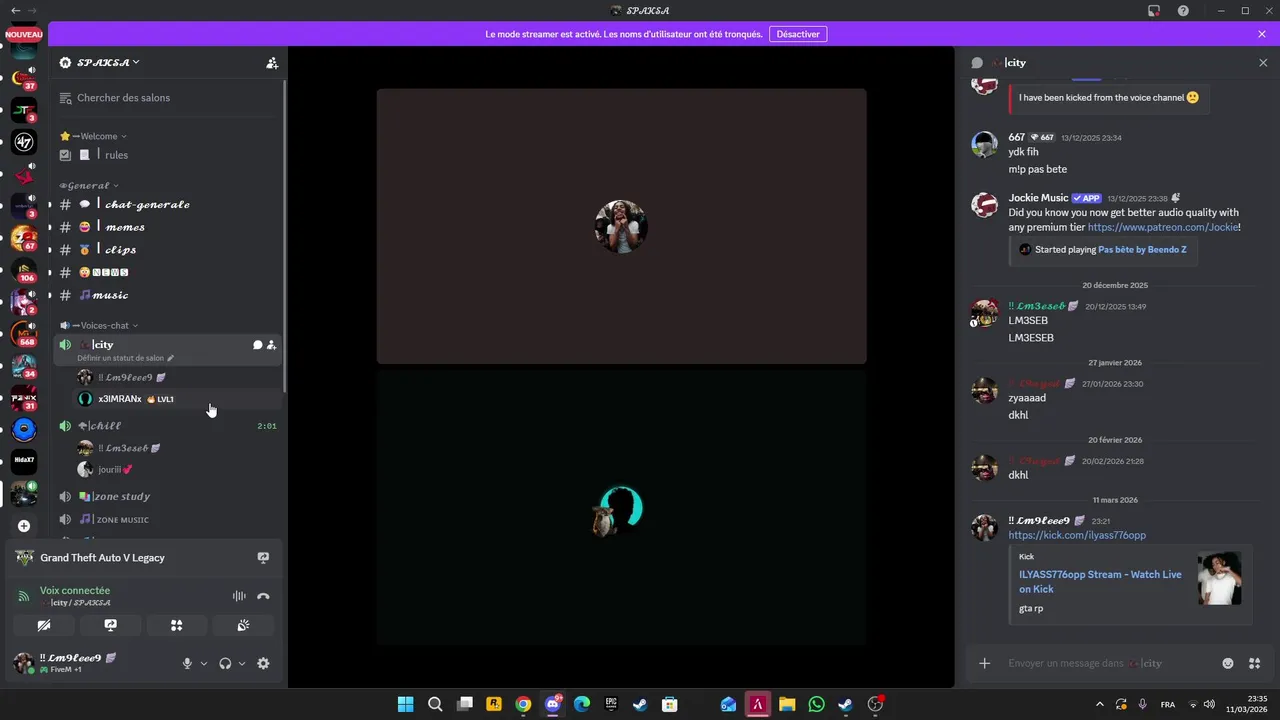The width and height of the screenshot is (1280, 720).
Task: Expand microphone input options arrow
Action: coord(204,663)
